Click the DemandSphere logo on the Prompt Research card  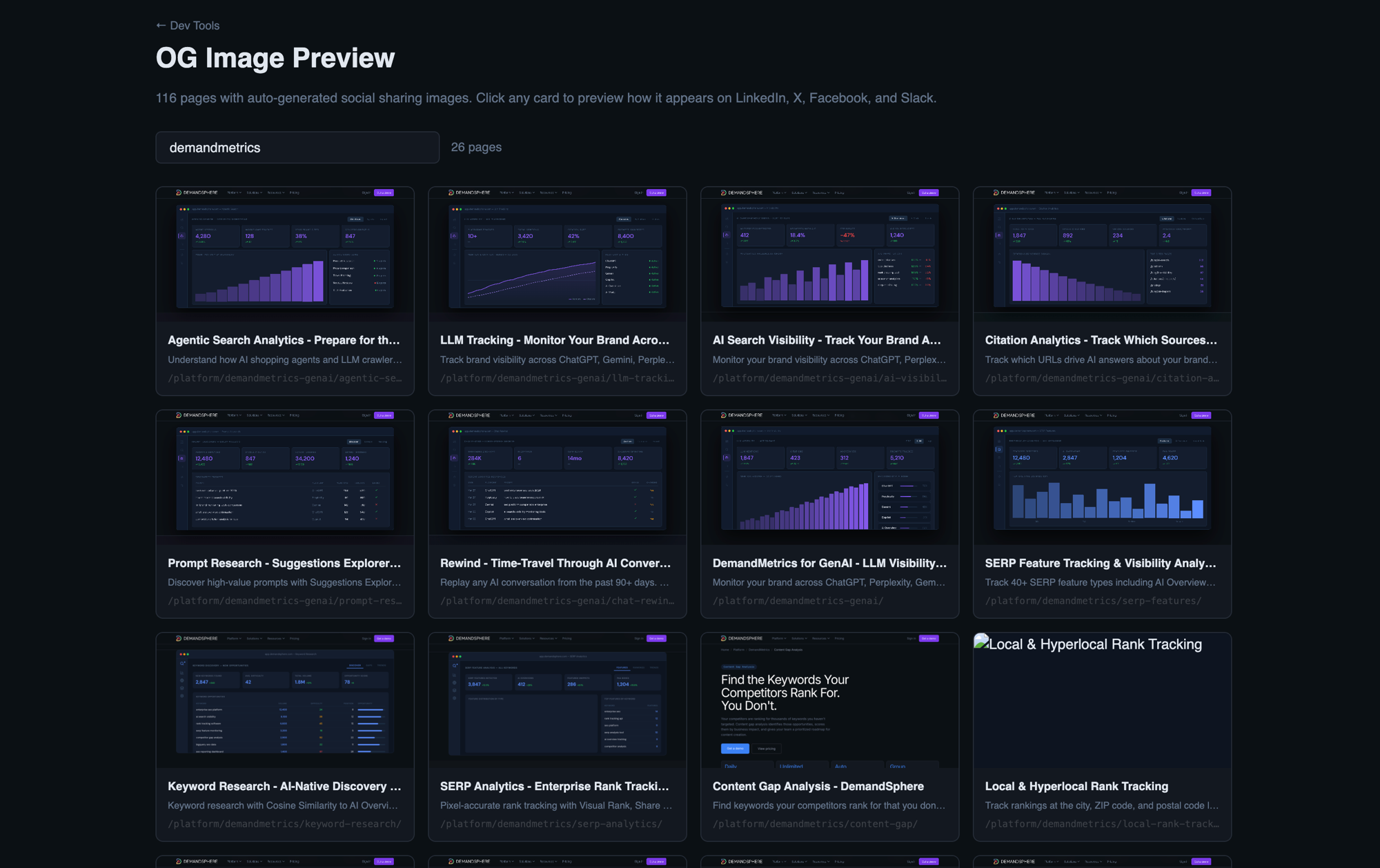tap(179, 415)
